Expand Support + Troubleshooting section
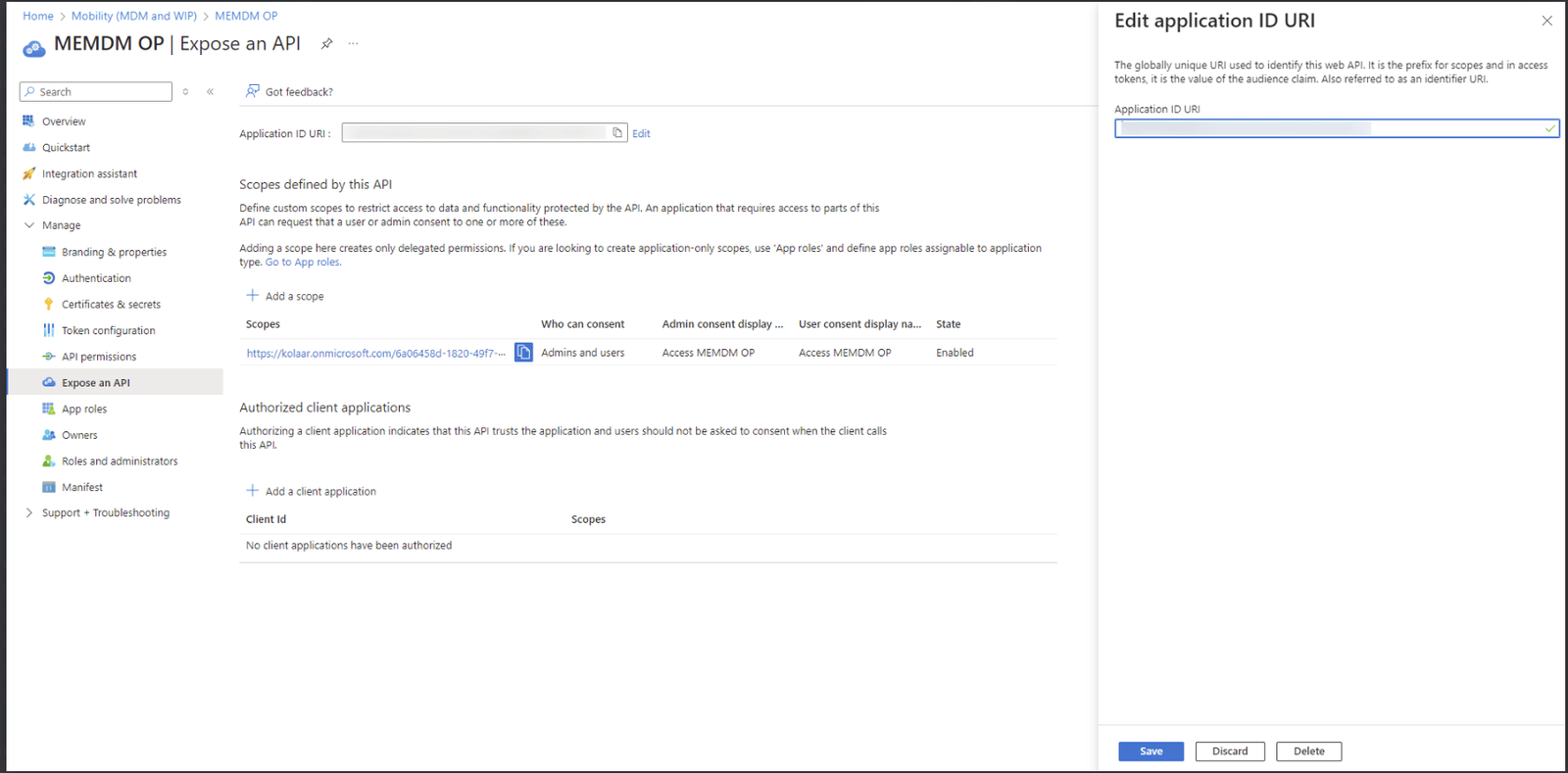The height and width of the screenshot is (773, 1568). (29, 512)
